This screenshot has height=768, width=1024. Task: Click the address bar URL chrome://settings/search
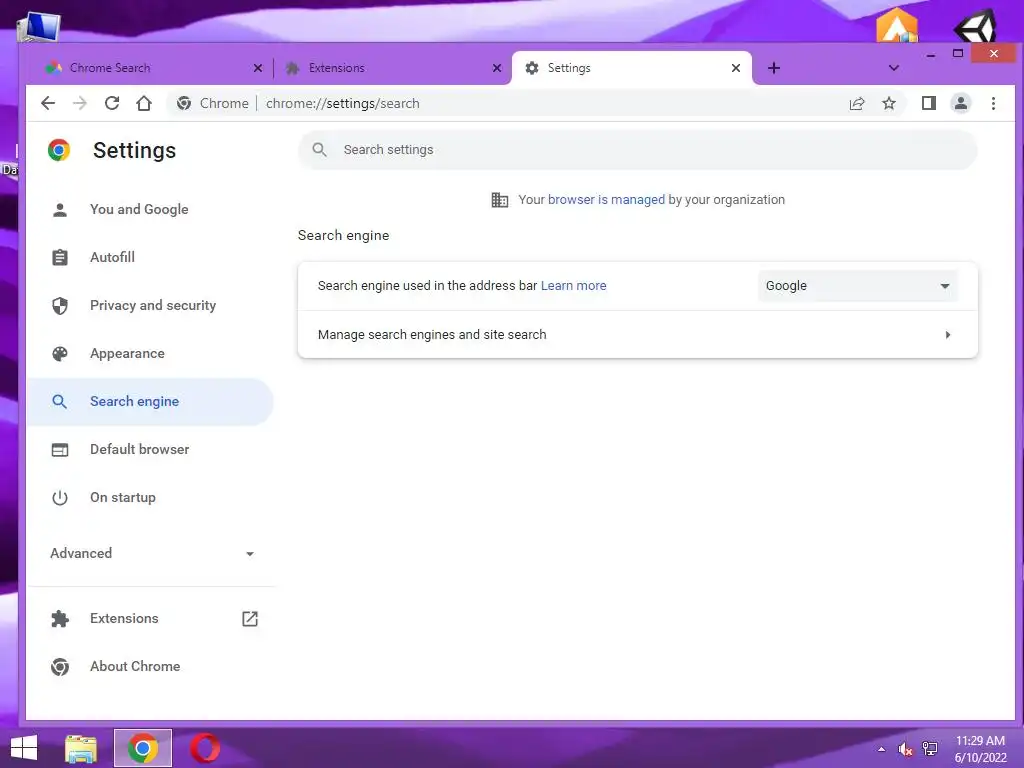tap(343, 103)
